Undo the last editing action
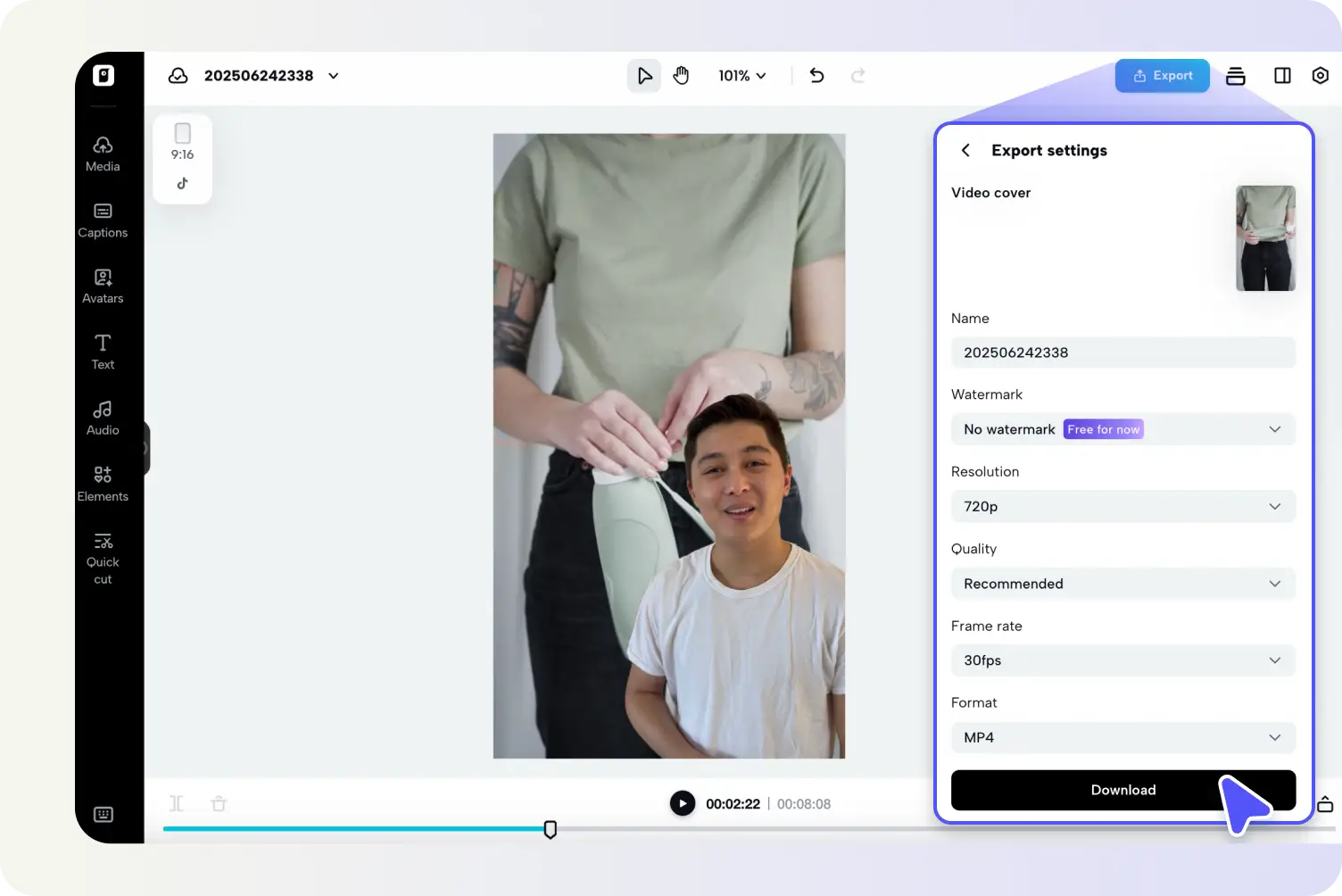Image resolution: width=1342 pixels, height=896 pixels. (x=816, y=75)
